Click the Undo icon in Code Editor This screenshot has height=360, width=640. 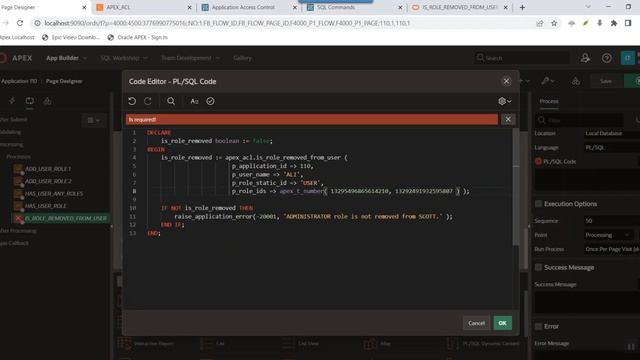point(132,101)
